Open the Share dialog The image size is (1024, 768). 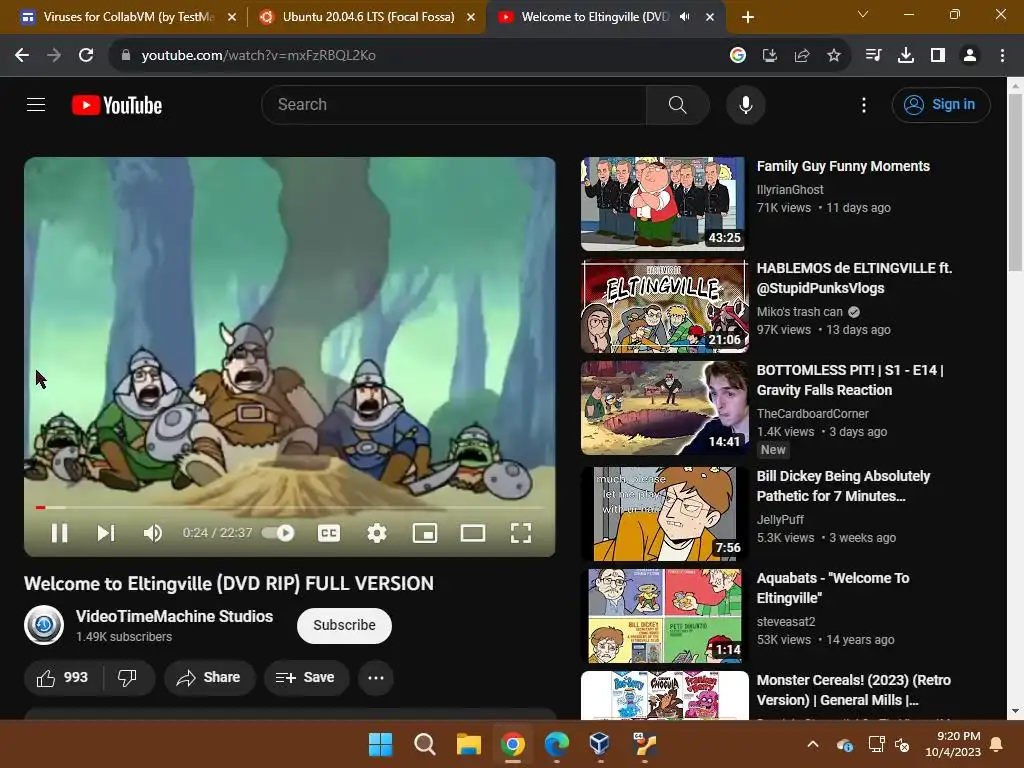coord(209,677)
